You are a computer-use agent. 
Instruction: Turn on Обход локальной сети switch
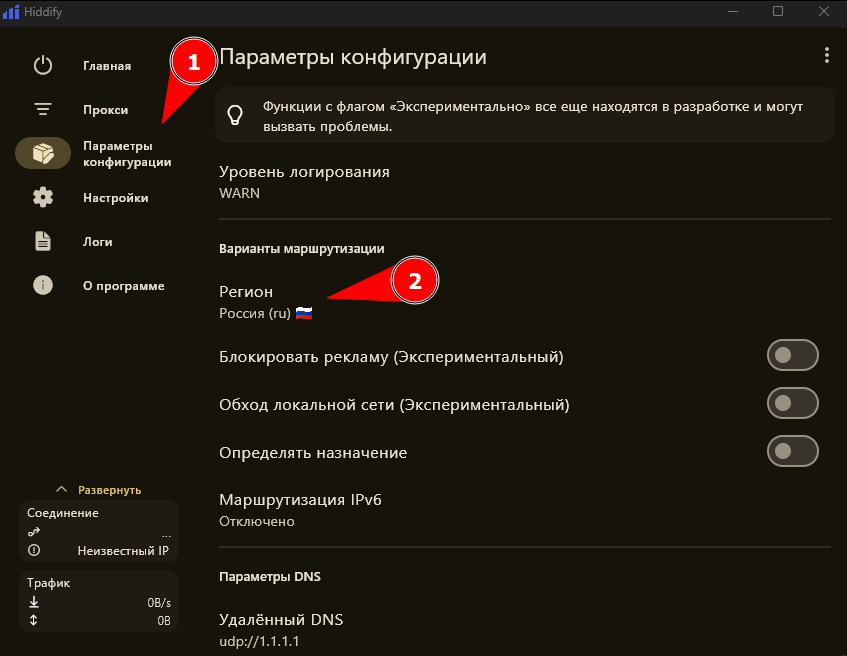coord(792,403)
